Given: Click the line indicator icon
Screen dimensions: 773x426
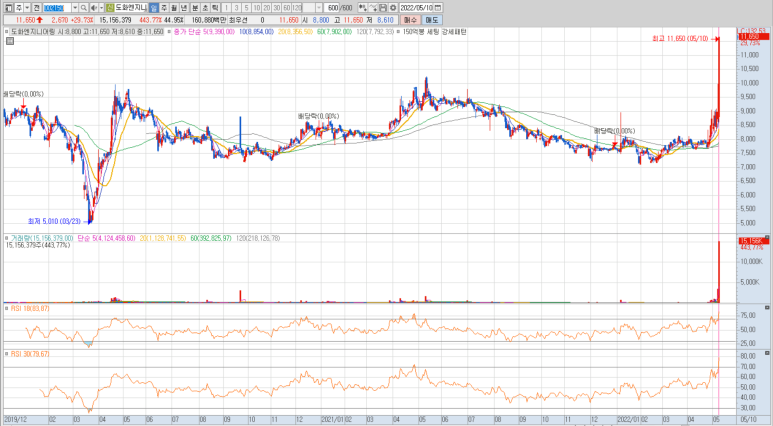Looking at the screenshot, I should pyautogui.click(x=373, y=8).
